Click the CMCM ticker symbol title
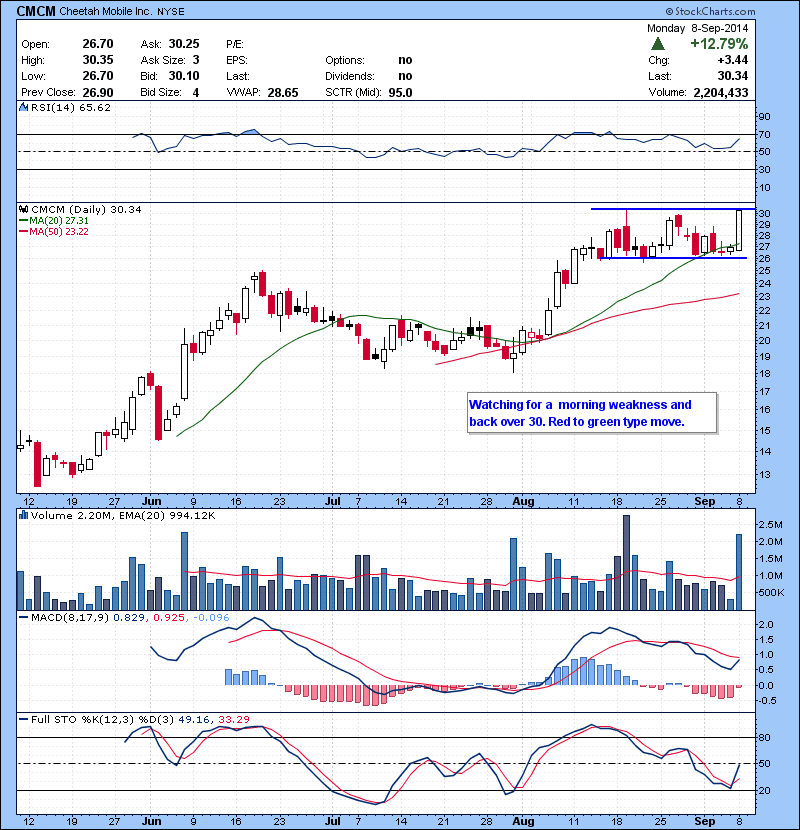The height and width of the screenshot is (830, 800). [36, 11]
